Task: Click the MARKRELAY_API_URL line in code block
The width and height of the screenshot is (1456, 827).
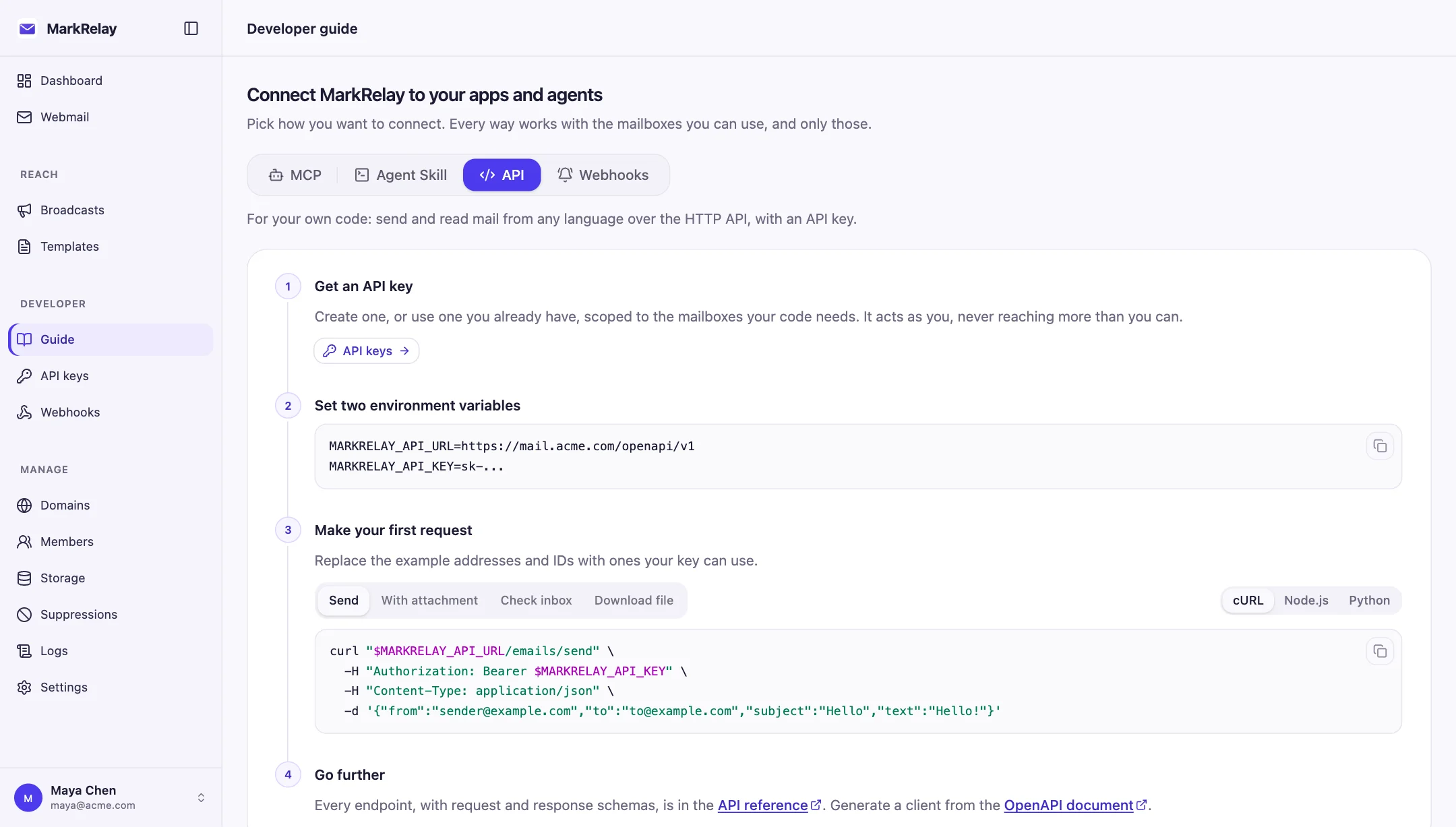Action: tap(512, 446)
